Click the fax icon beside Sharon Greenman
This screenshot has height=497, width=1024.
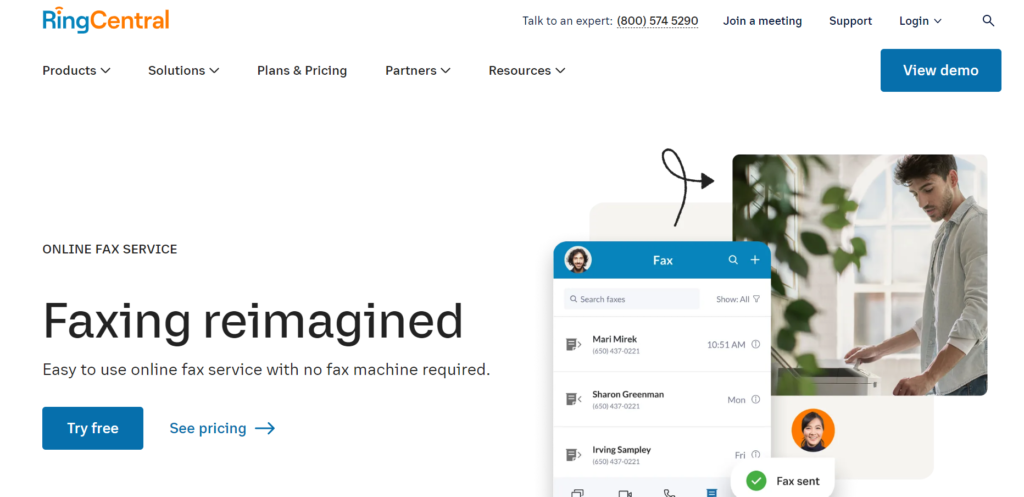click(573, 399)
